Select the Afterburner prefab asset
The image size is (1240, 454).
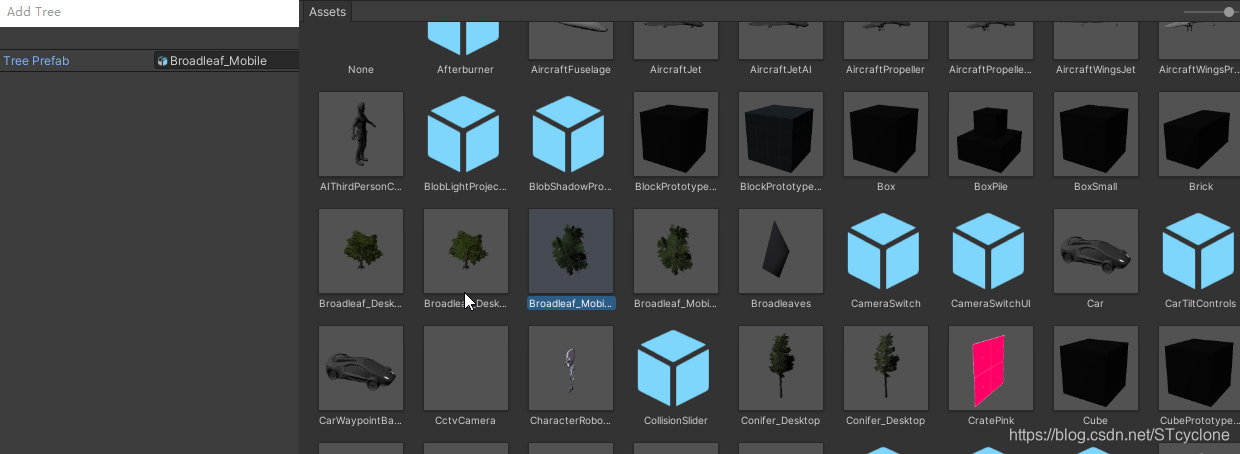point(465,40)
